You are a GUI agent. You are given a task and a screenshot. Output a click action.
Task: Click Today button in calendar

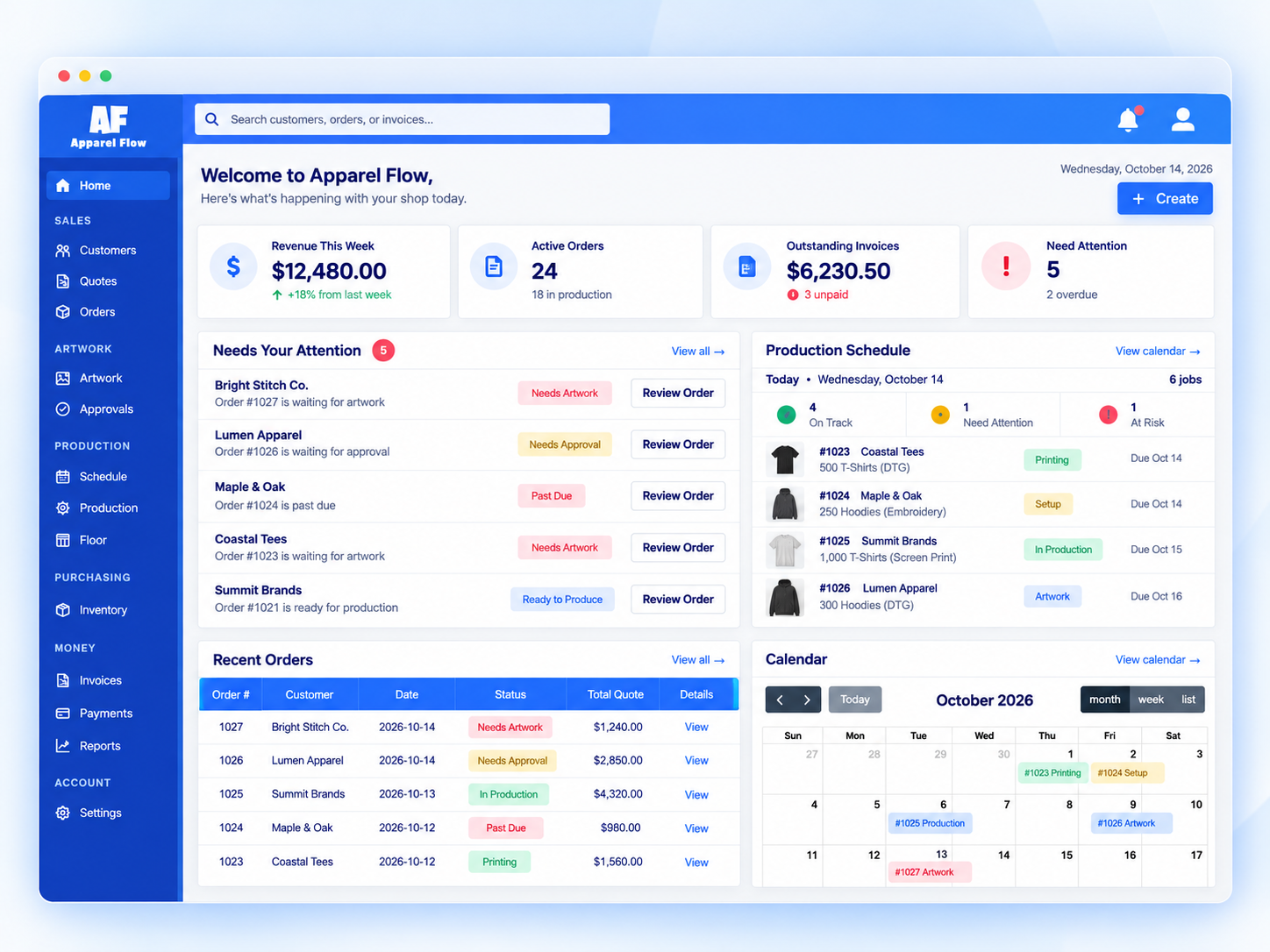(855, 700)
